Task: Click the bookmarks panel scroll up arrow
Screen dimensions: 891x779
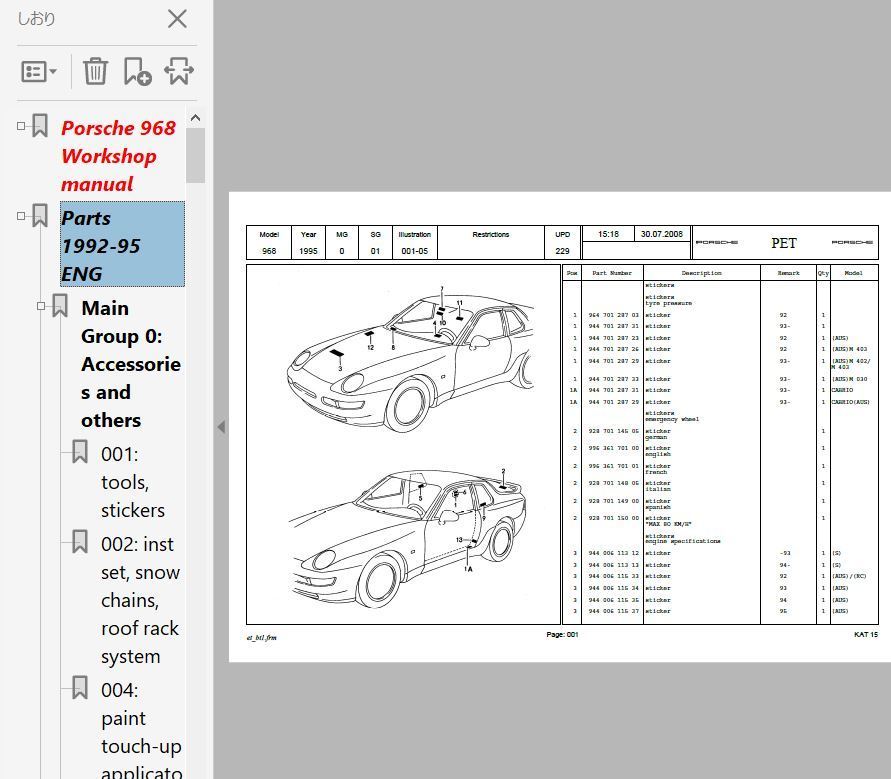Action: click(195, 118)
